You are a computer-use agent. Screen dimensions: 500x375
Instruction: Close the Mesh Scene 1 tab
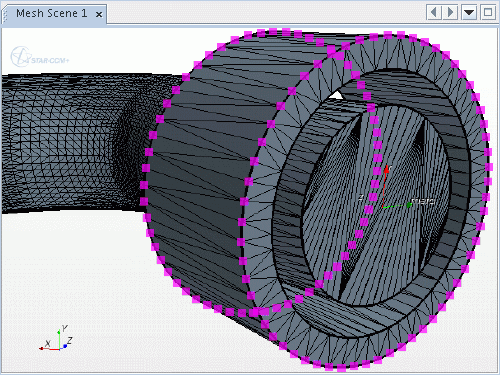click(99, 14)
